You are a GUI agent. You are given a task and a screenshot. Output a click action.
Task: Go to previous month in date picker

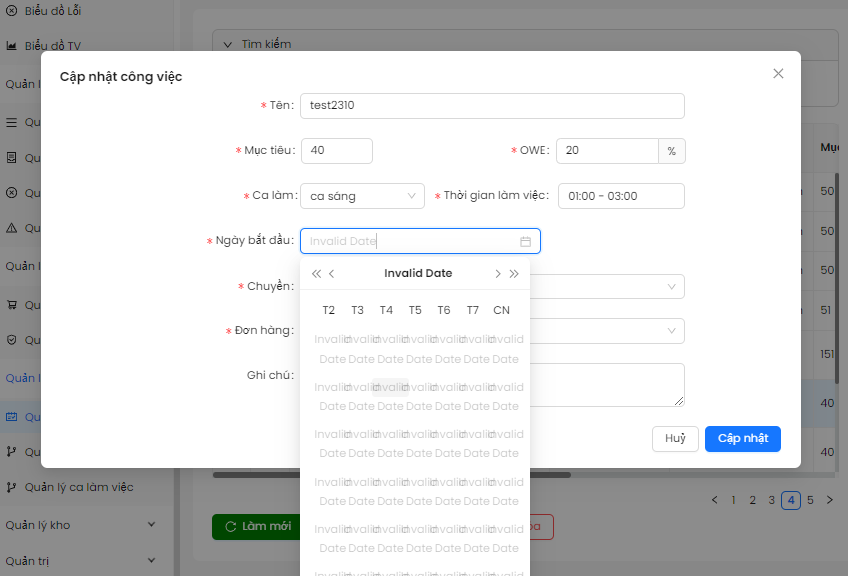[x=332, y=274]
